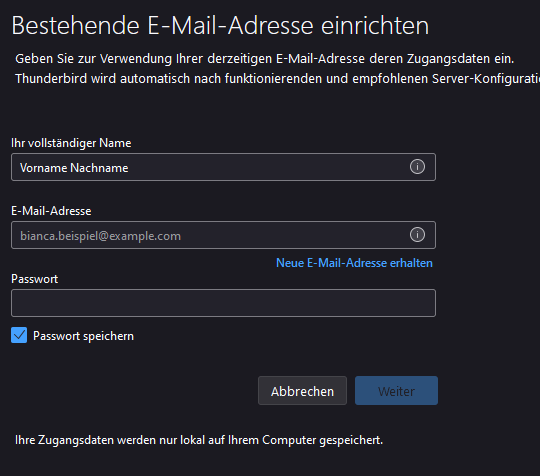Click the Thunderbird wird automatisch description line

[278, 79]
